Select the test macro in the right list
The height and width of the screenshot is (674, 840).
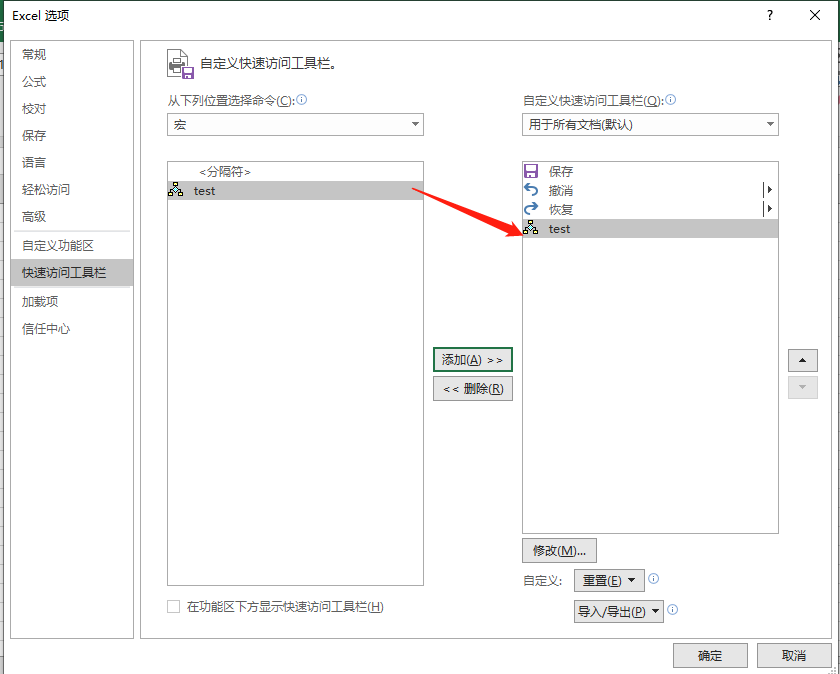560,228
